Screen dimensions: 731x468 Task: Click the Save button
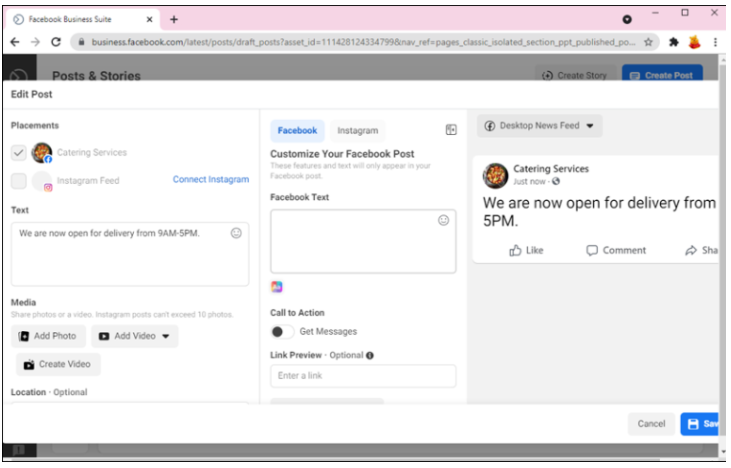pyautogui.click(x=699, y=424)
